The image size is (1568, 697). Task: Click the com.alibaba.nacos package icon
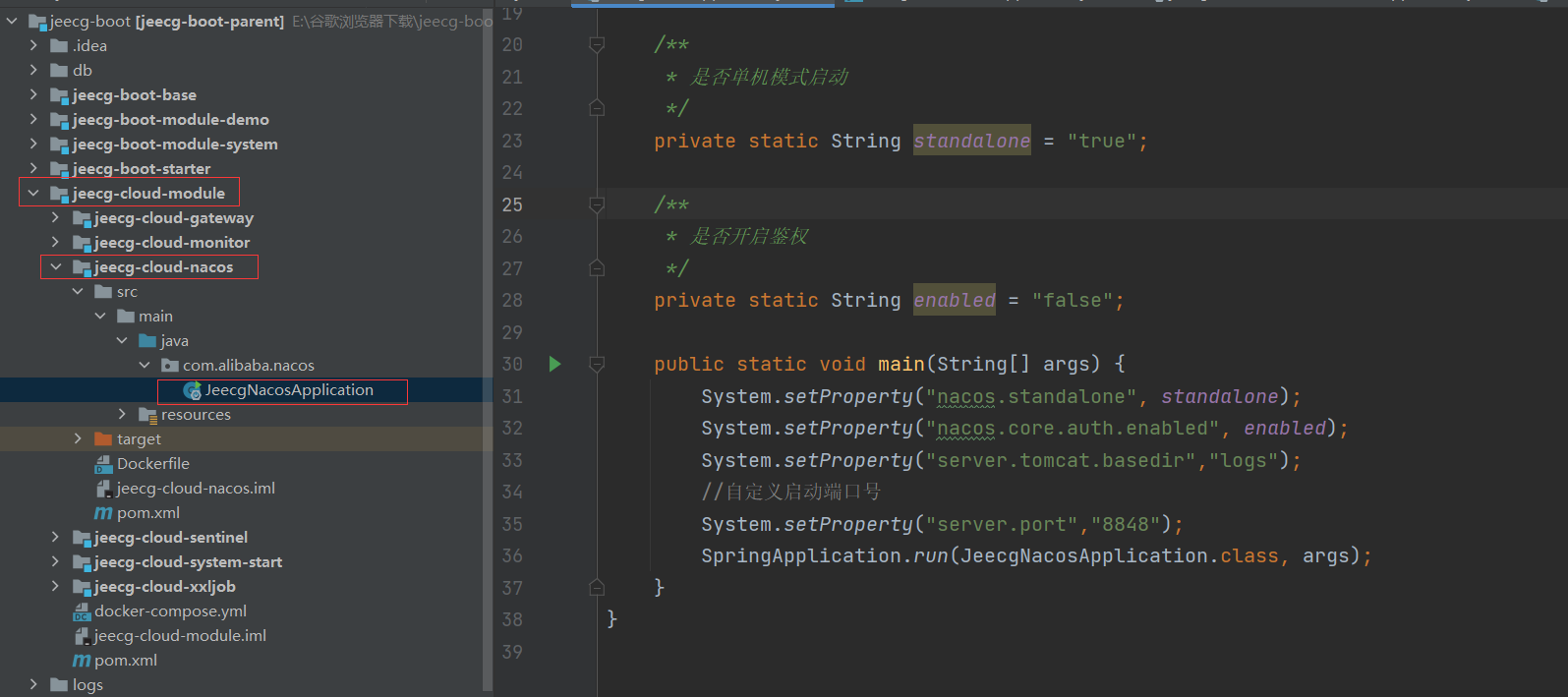point(170,366)
